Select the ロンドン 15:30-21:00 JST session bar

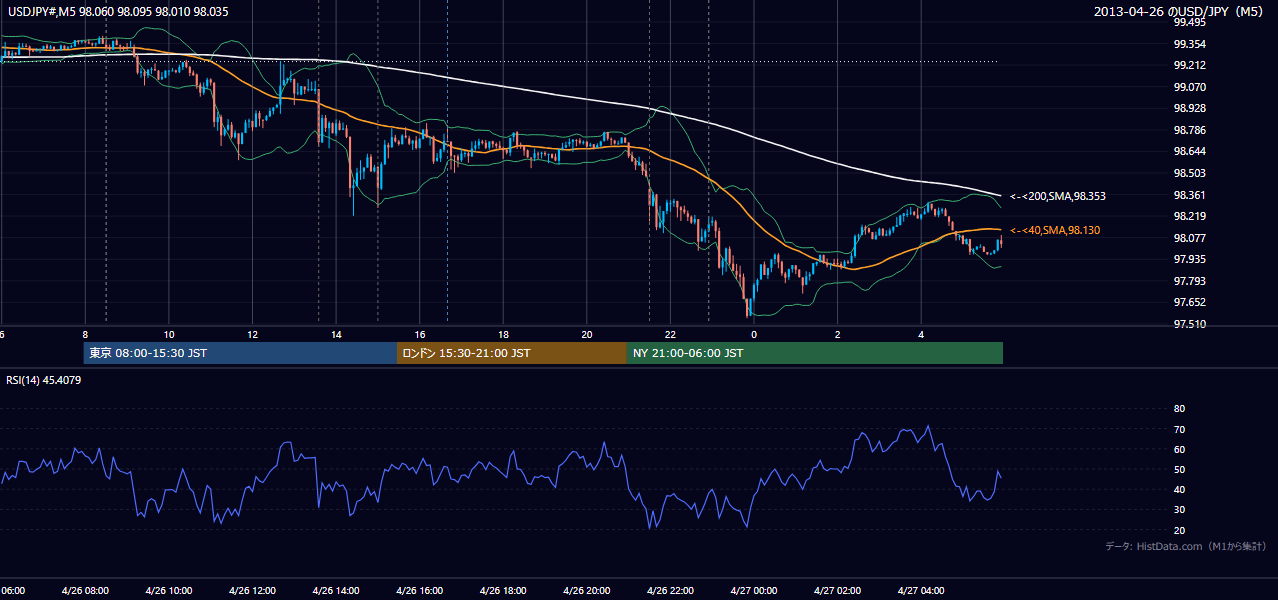point(512,353)
